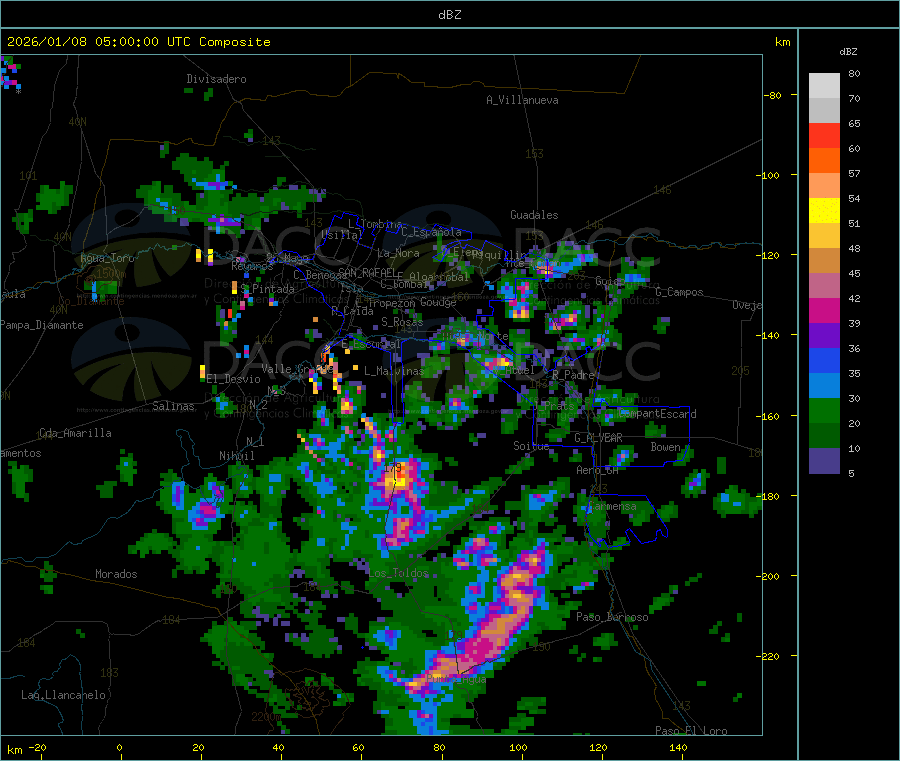Image resolution: width=900 pixels, height=761 pixels.
Task: Click the dBZ title at top
Action: 449,15
